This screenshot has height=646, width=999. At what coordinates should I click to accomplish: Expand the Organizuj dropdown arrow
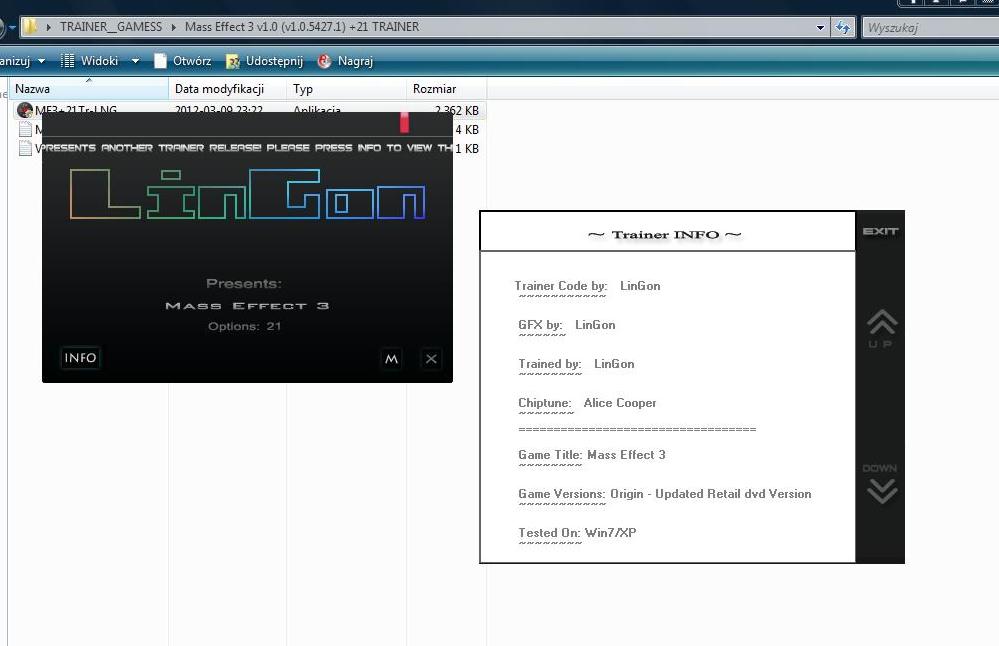[41, 61]
